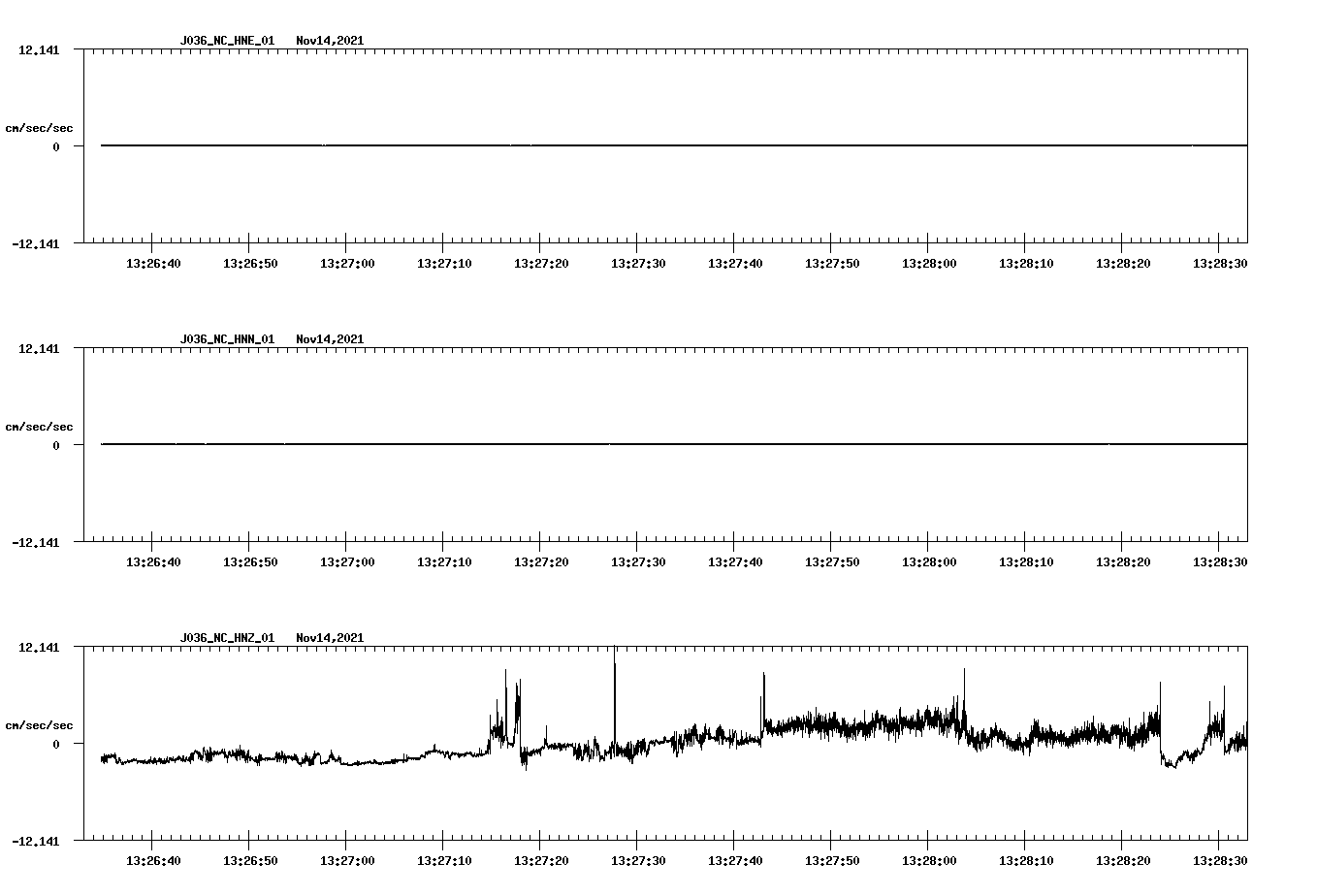This screenshot has width=1317, height=896.
Task: Click the 12.141 upper limit on HNE axis
Action: point(39,49)
